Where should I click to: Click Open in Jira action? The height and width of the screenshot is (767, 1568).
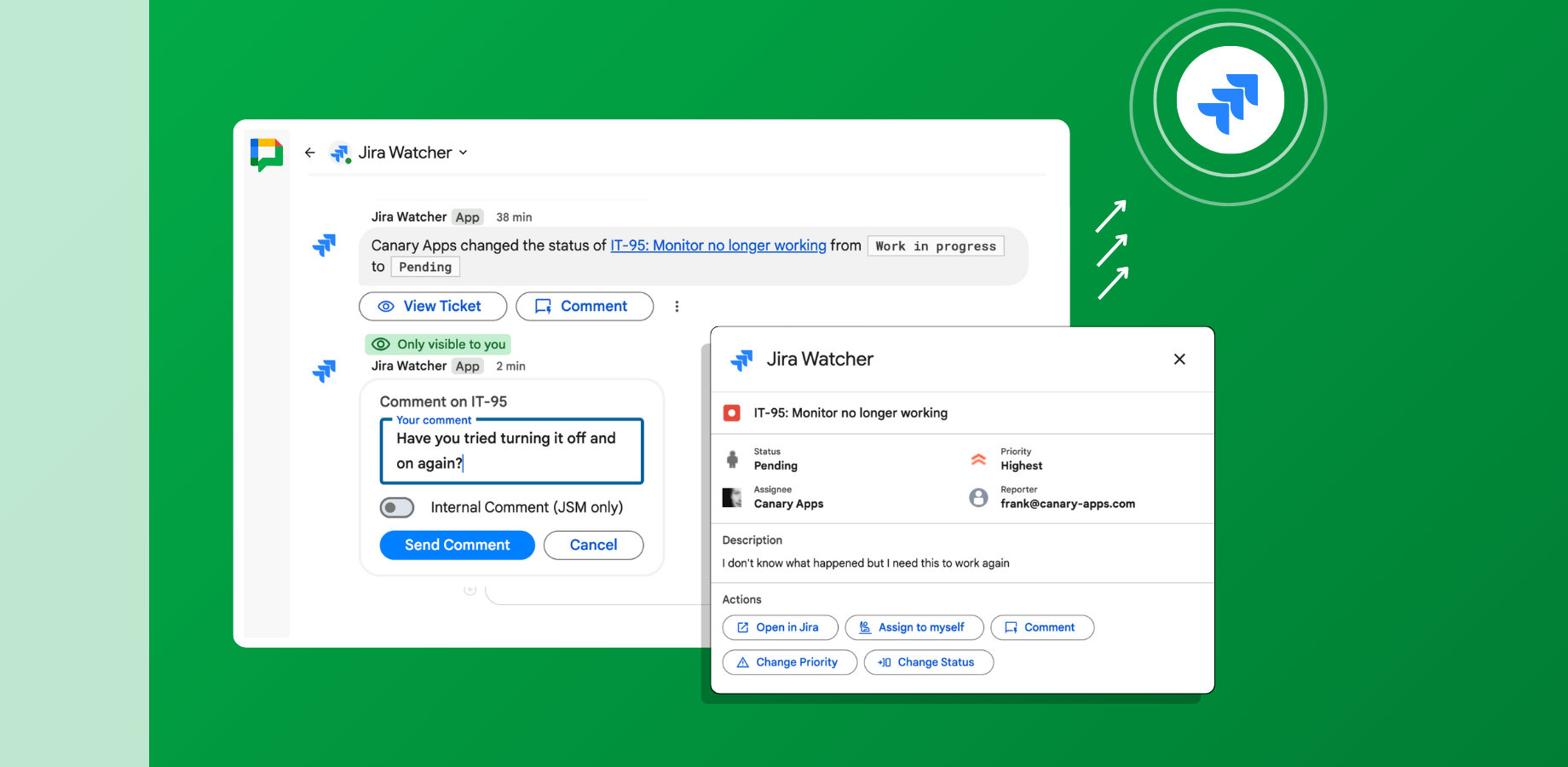pos(781,627)
